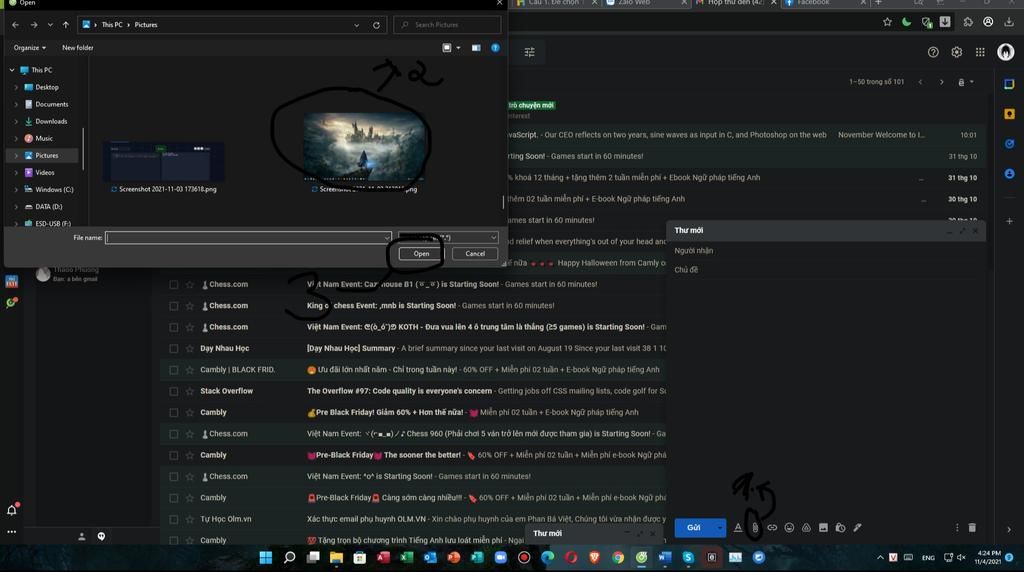
Task: Star the Stack Overflow email
Action: (189, 391)
